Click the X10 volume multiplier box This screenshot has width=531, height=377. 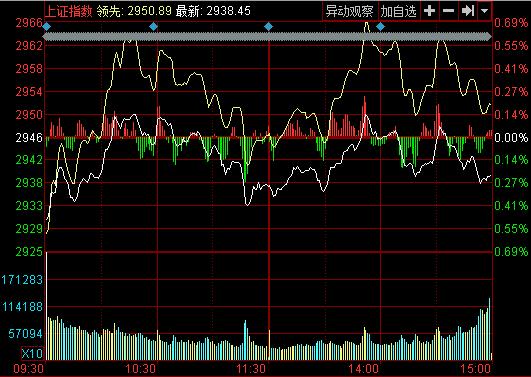coord(32,354)
